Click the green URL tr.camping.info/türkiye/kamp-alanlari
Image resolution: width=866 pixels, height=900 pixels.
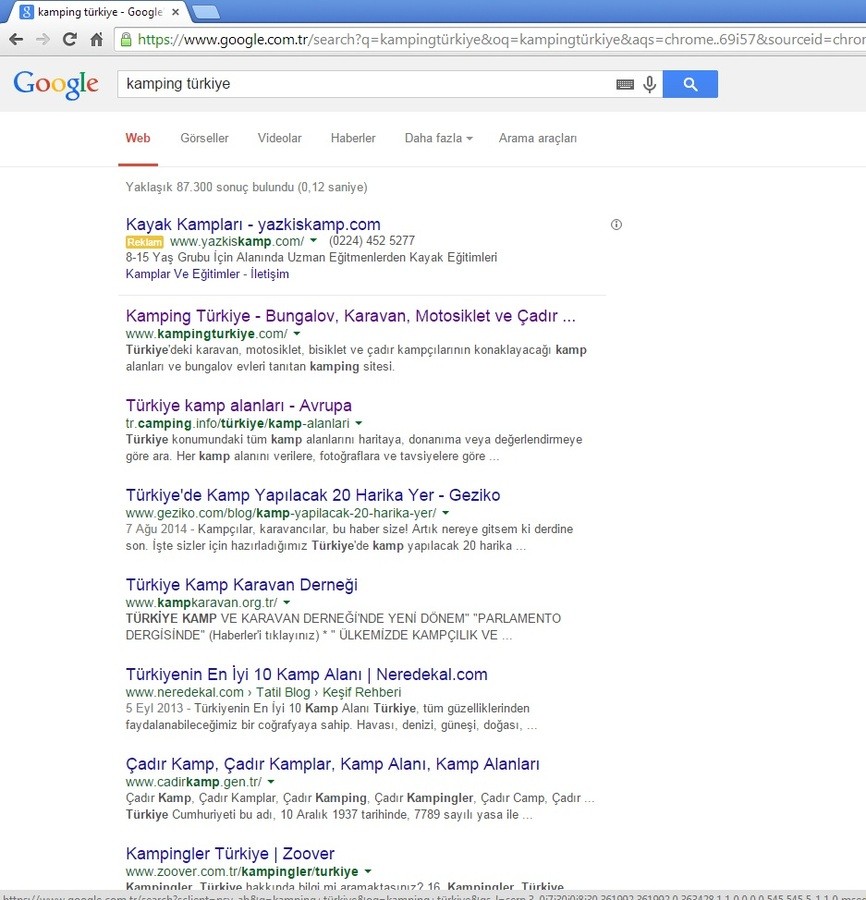[238, 423]
